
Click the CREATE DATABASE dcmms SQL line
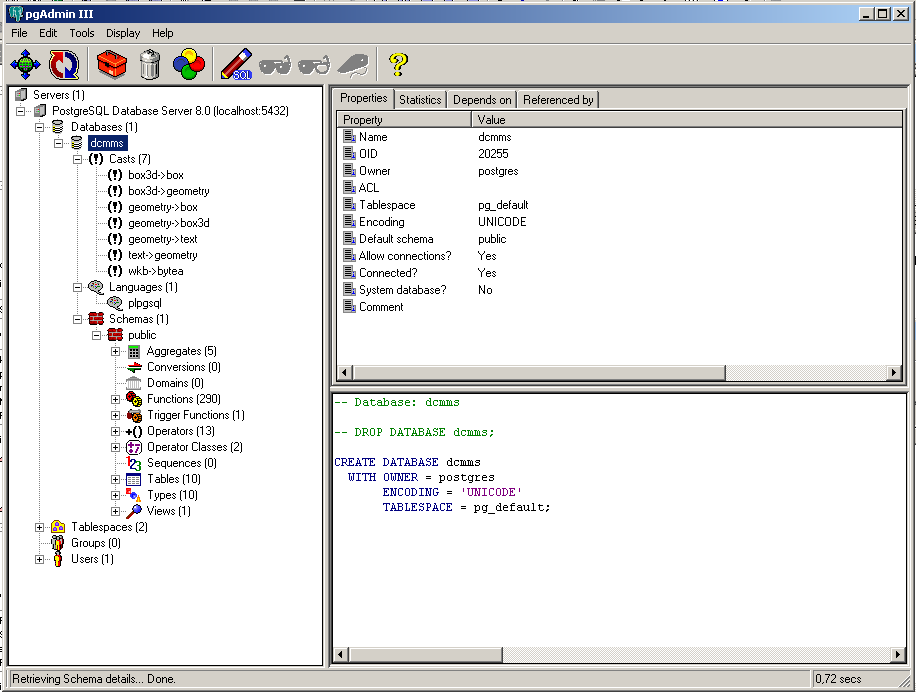click(407, 462)
